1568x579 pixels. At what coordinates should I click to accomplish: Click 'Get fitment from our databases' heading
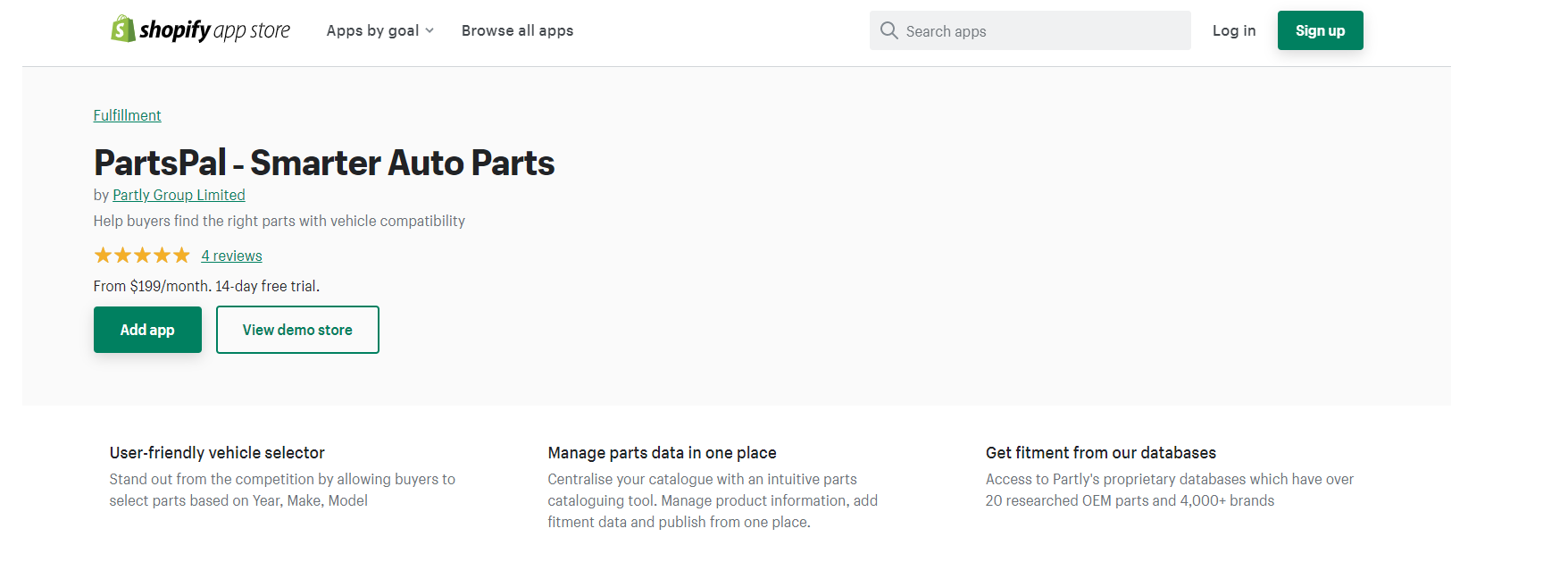[1100, 453]
